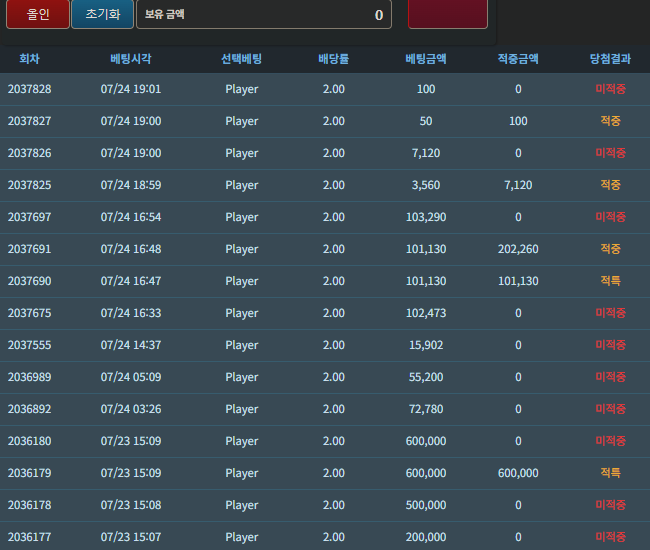The image size is (650, 550).
Task: Click bet amount 3,560
Action: (426, 185)
